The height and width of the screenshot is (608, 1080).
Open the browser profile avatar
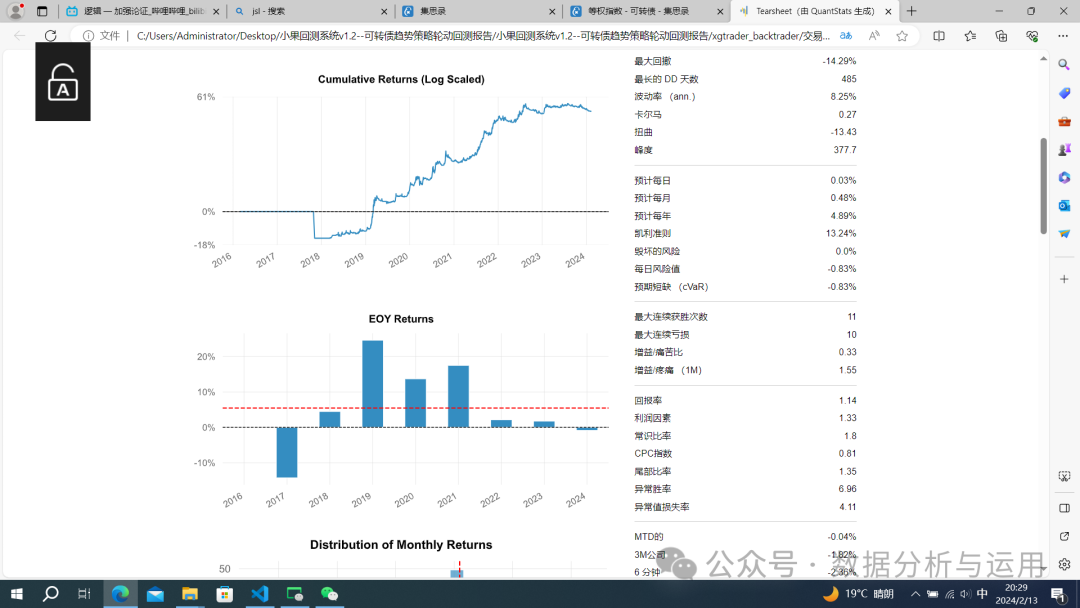point(15,11)
